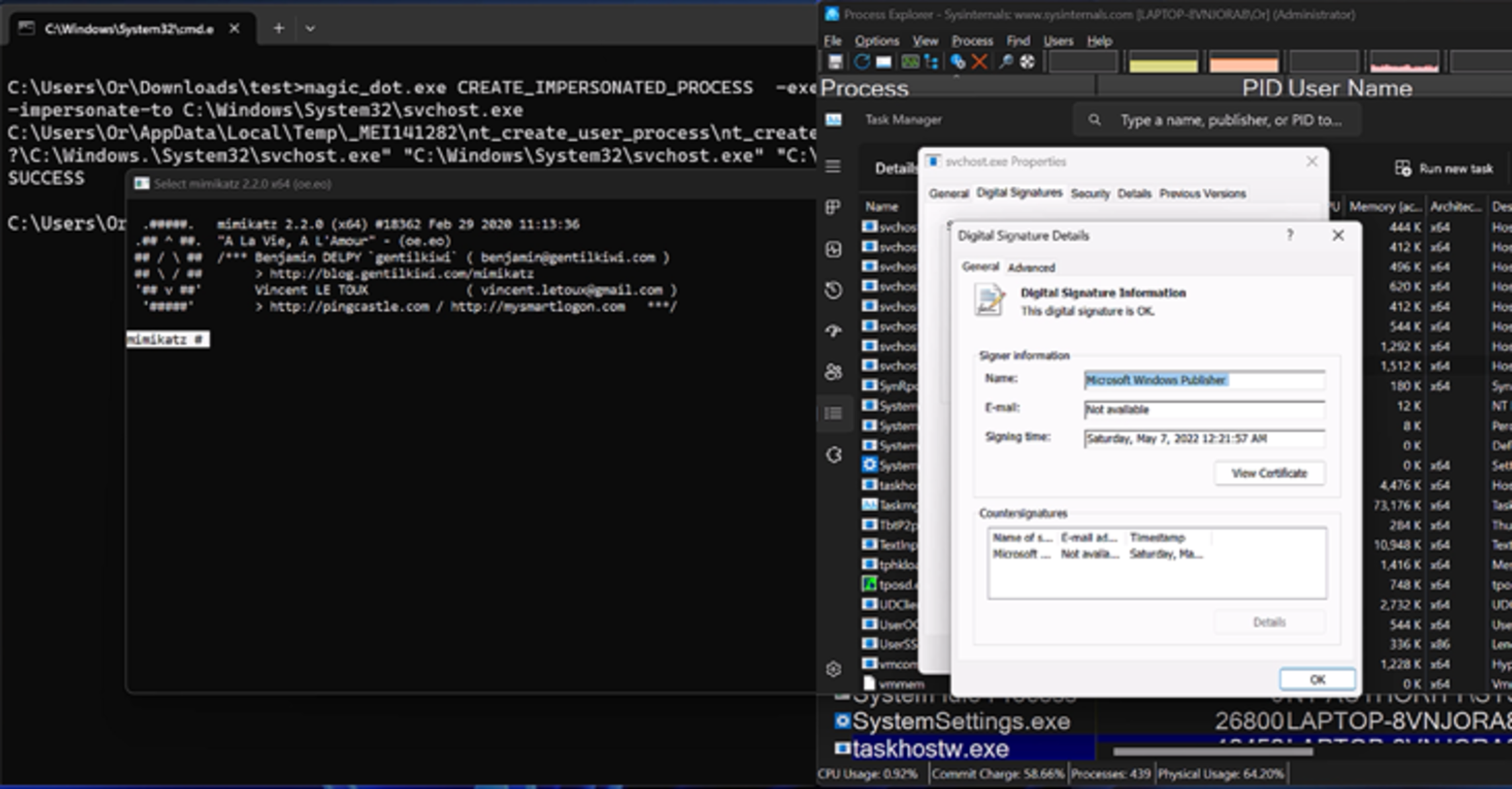
Task: Open Task Manager Performance page from sidebar
Action: (833, 249)
